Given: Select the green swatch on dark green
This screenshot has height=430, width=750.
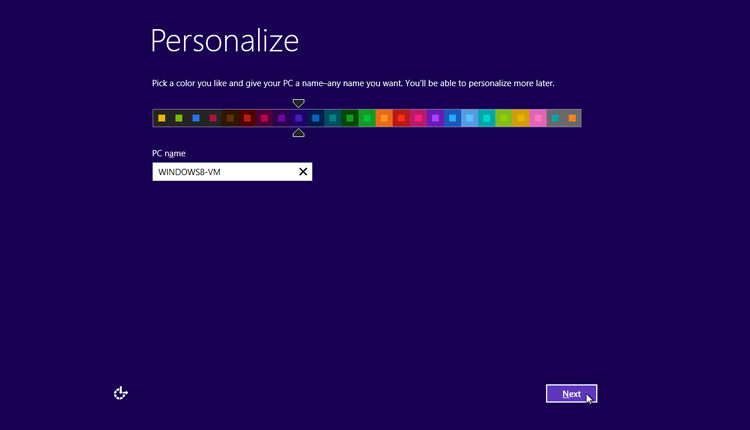Looking at the screenshot, I should pos(350,118).
